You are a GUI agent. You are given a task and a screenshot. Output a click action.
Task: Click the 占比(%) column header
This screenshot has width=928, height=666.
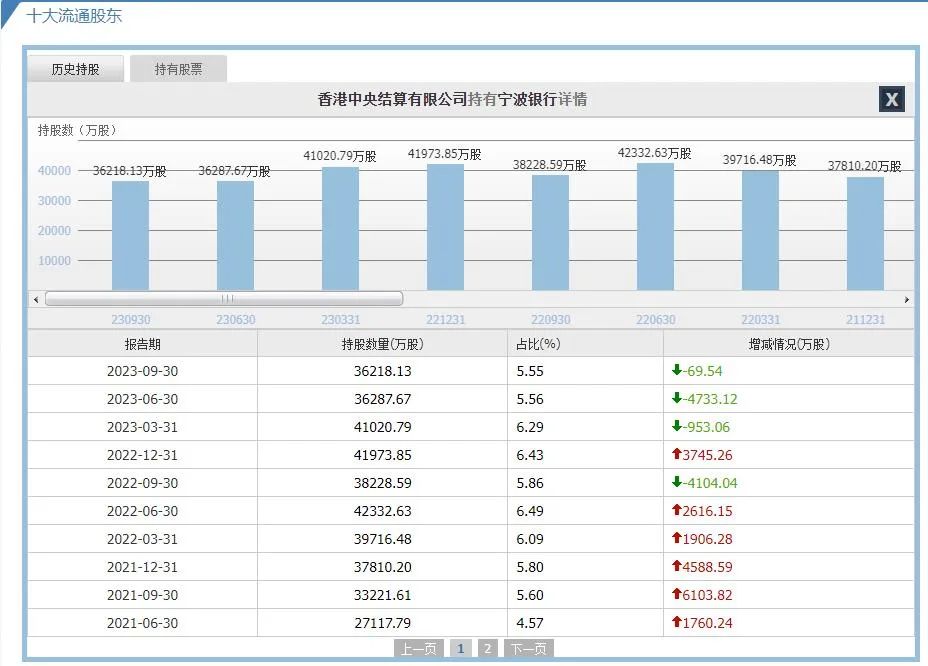[x=585, y=344]
